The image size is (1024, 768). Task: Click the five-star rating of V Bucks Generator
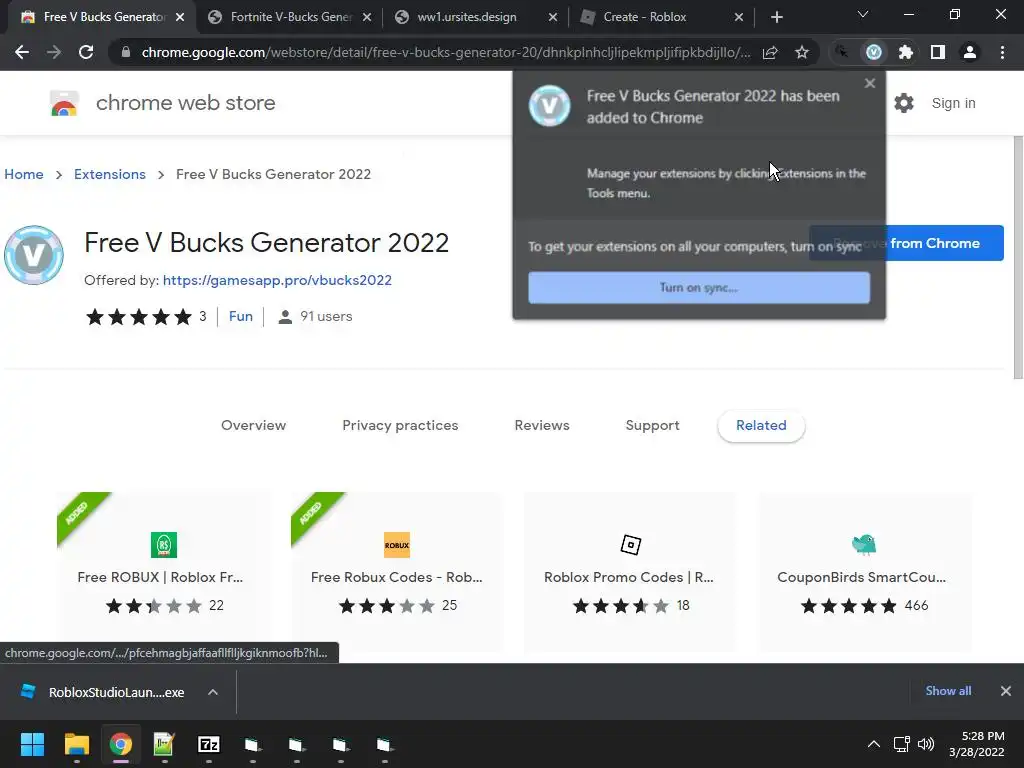point(139,317)
